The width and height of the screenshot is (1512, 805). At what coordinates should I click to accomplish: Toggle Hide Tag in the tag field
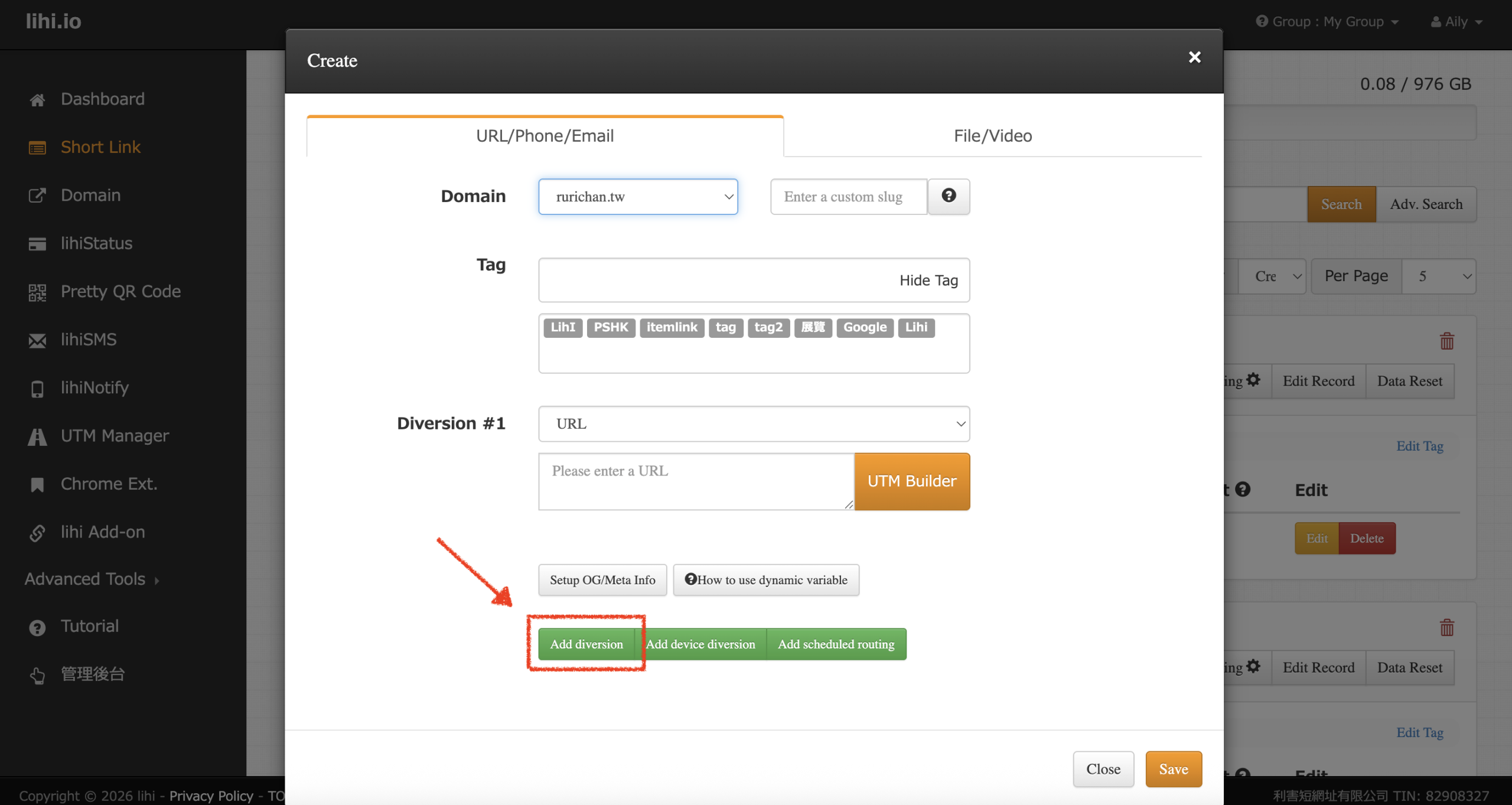click(928, 280)
